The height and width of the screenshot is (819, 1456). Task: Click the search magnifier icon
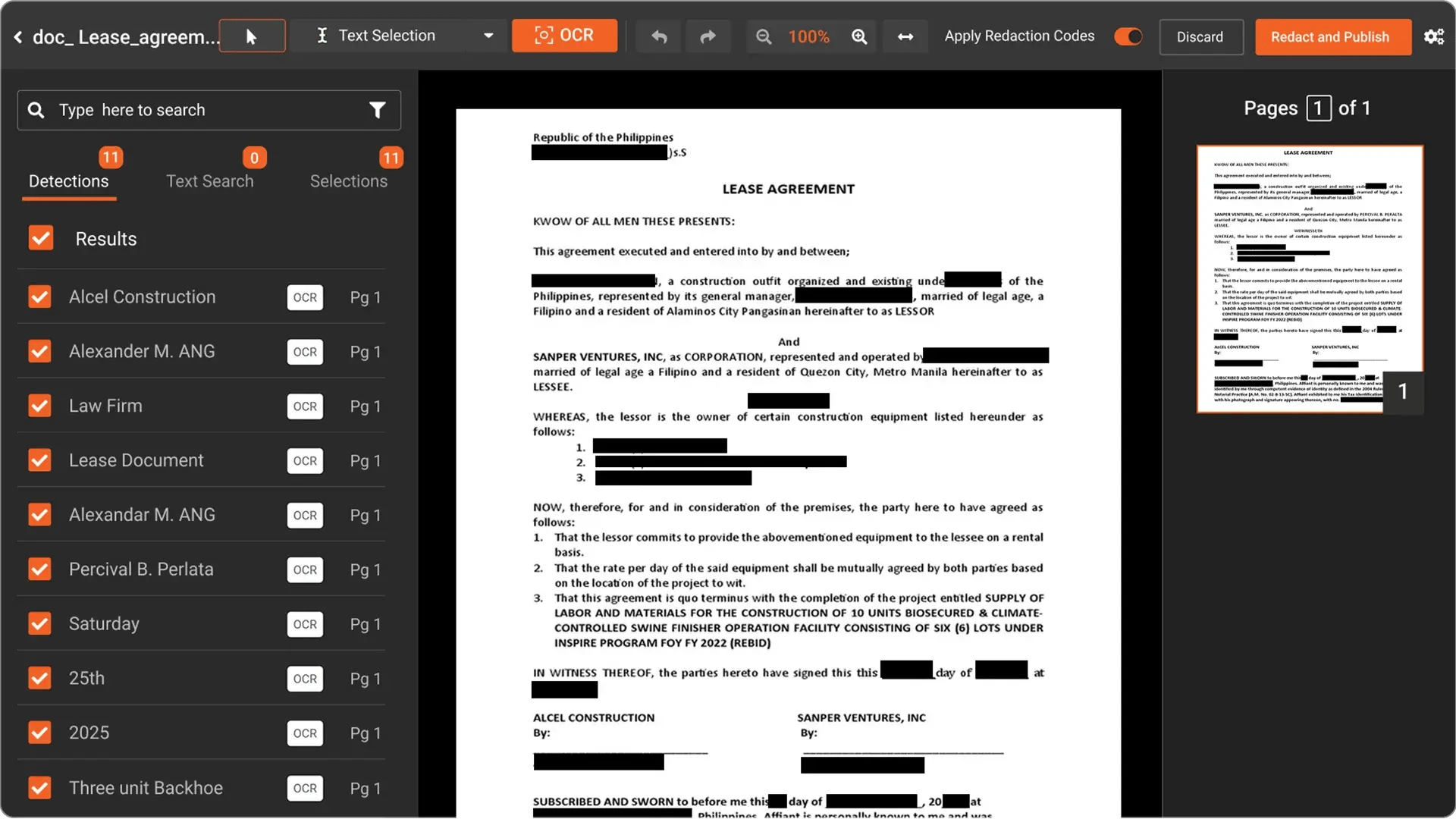coord(36,110)
